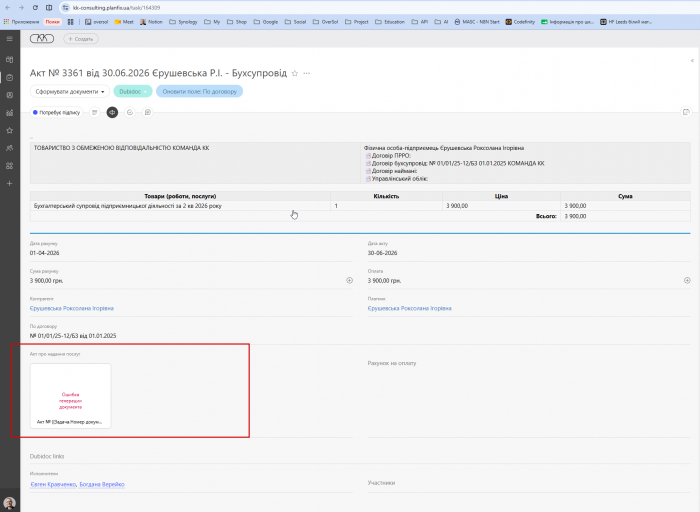Click the plus Создать button
The image size is (700, 512).
[x=81, y=39]
